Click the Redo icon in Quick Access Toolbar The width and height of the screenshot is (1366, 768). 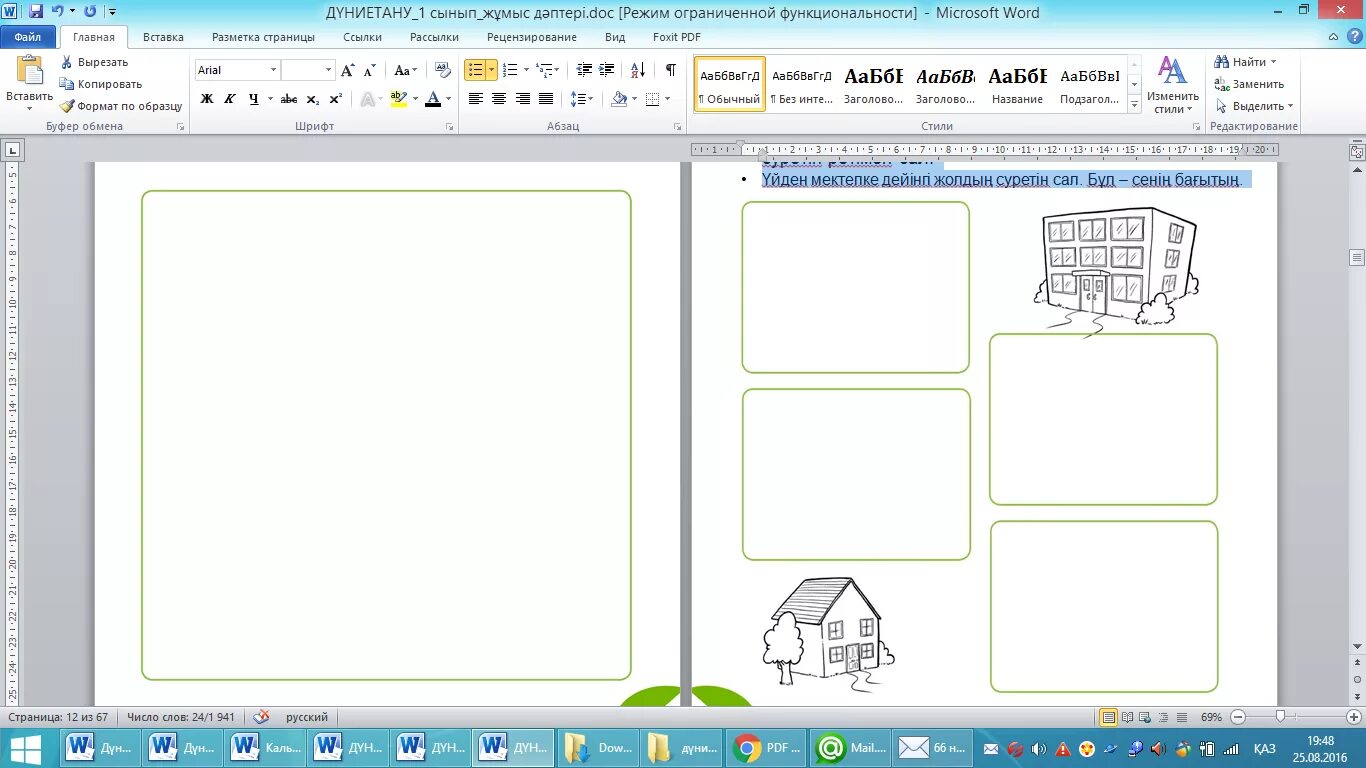point(90,12)
